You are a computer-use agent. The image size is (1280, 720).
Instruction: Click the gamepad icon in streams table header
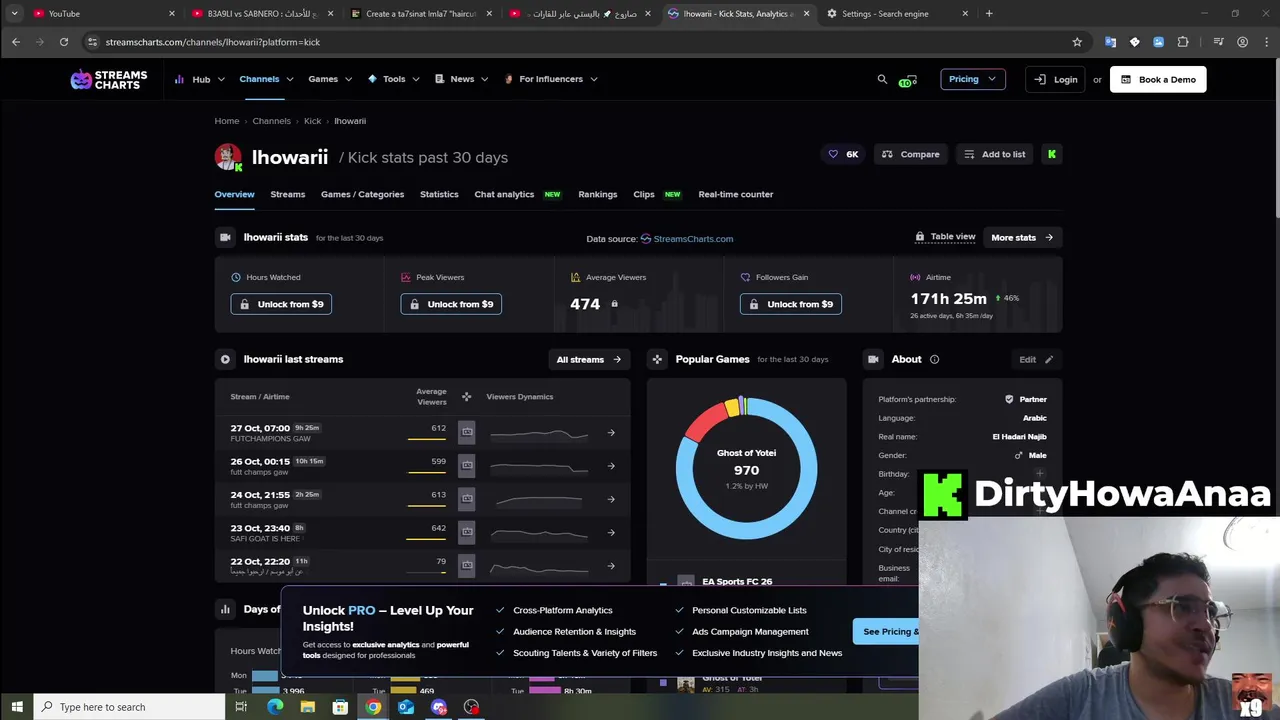(x=466, y=397)
